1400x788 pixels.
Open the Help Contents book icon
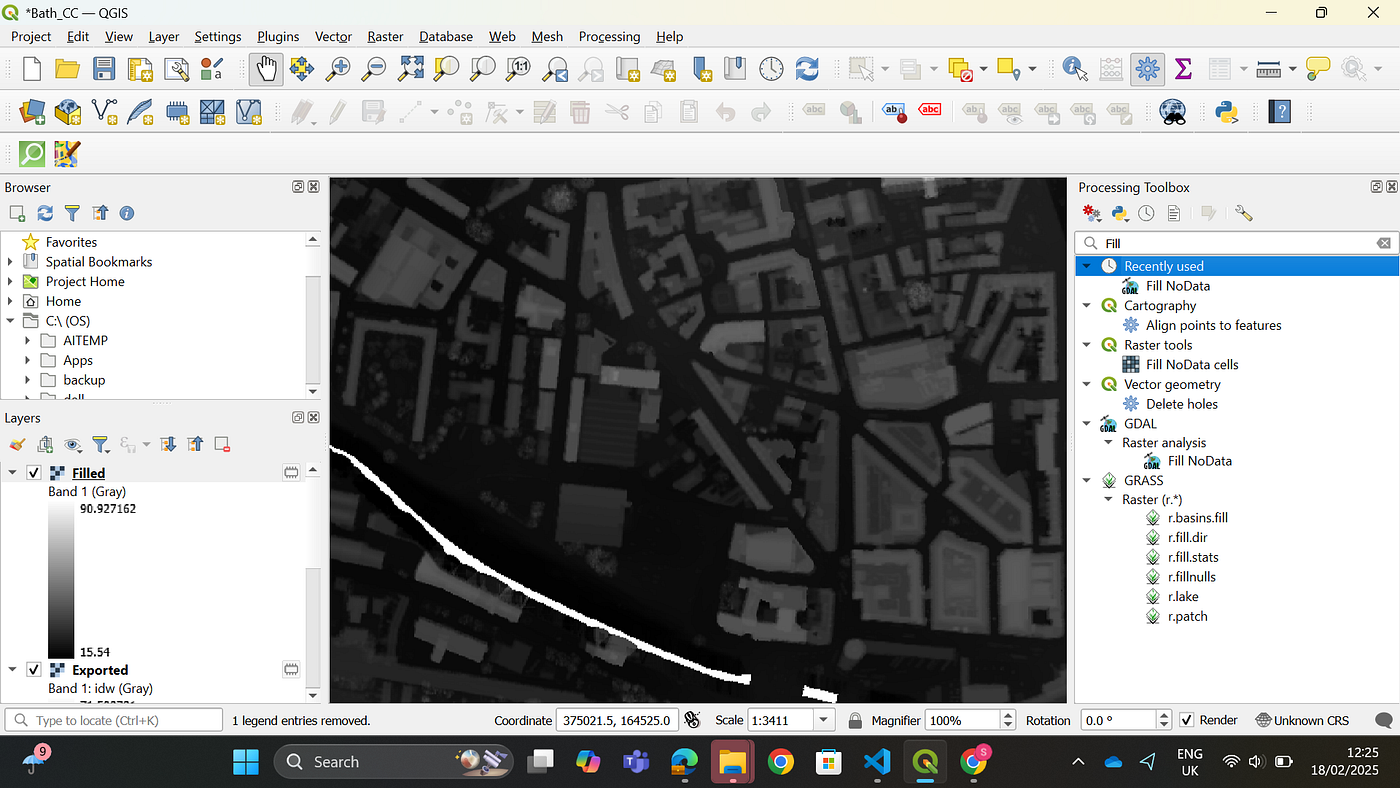pyautogui.click(x=1279, y=112)
